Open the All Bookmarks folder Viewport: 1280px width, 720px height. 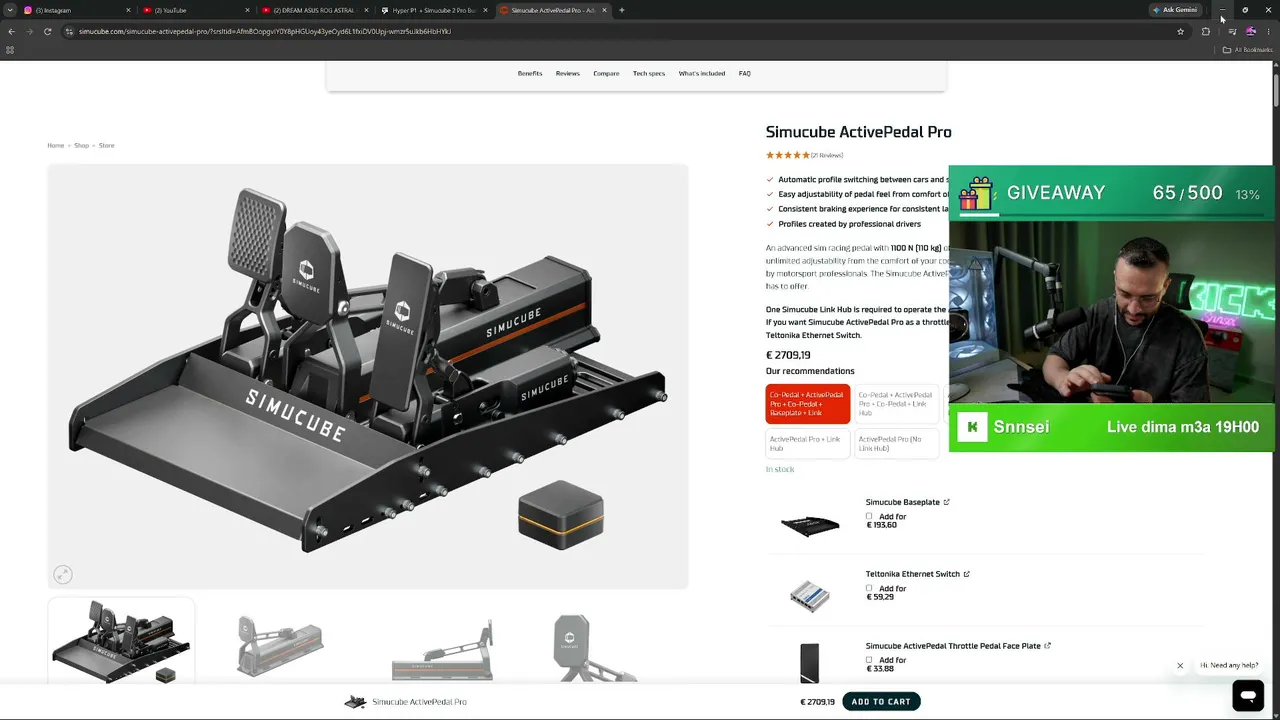[x=1247, y=50]
